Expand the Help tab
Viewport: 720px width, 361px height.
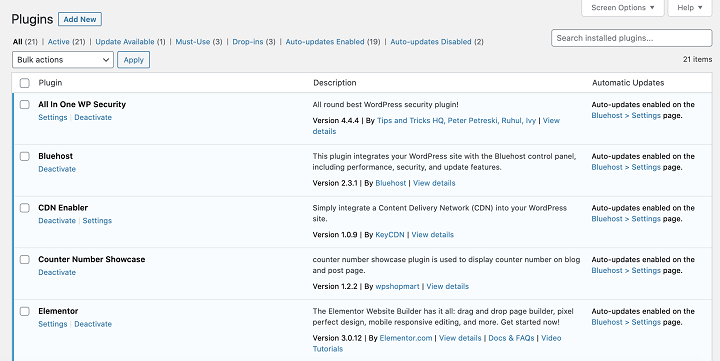pyautogui.click(x=690, y=8)
